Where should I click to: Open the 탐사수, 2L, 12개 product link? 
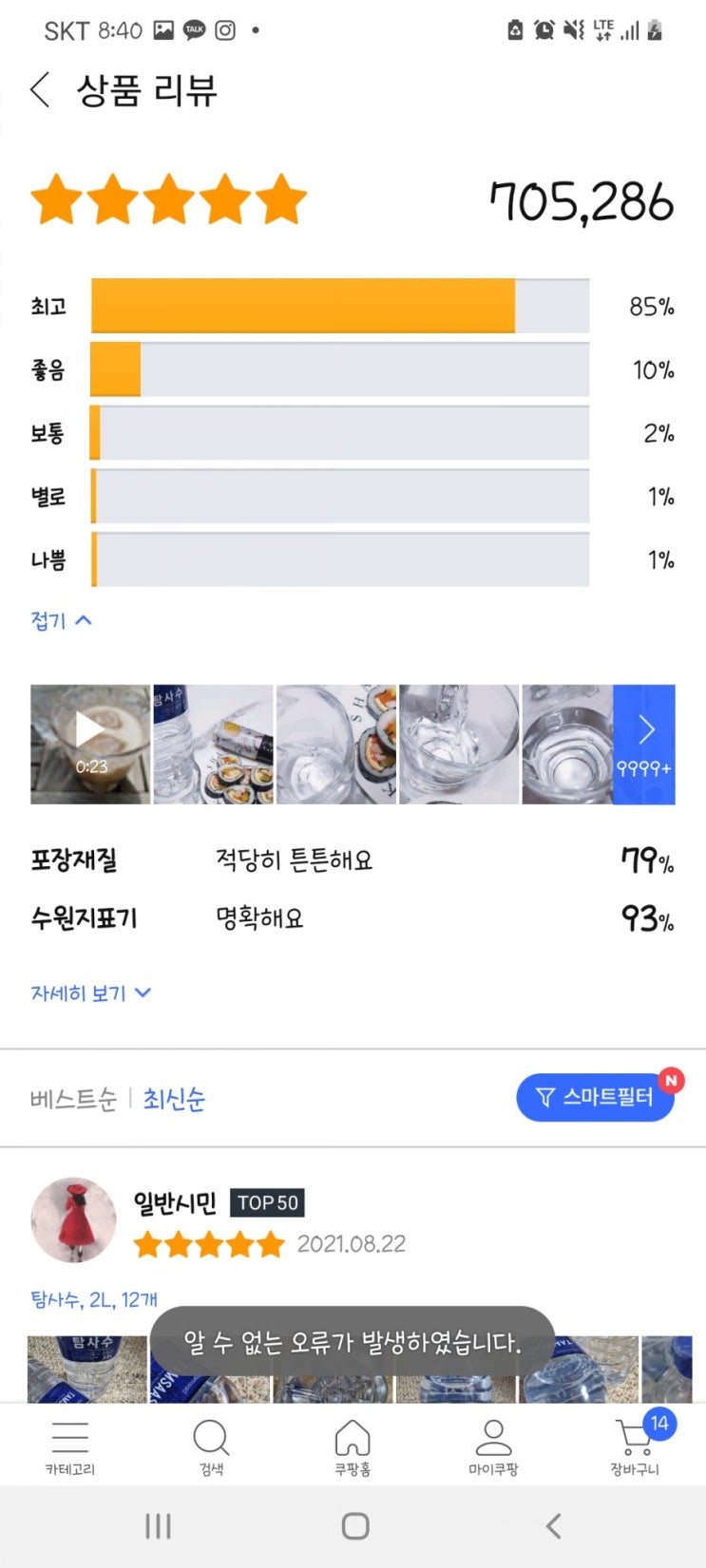point(94,1299)
